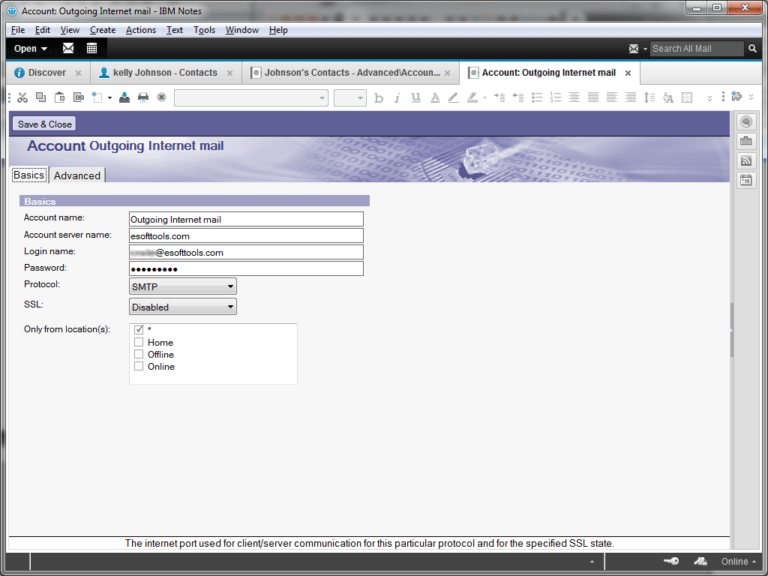Open the font name dropdown in toolbar
768x576 pixels.
(251, 98)
